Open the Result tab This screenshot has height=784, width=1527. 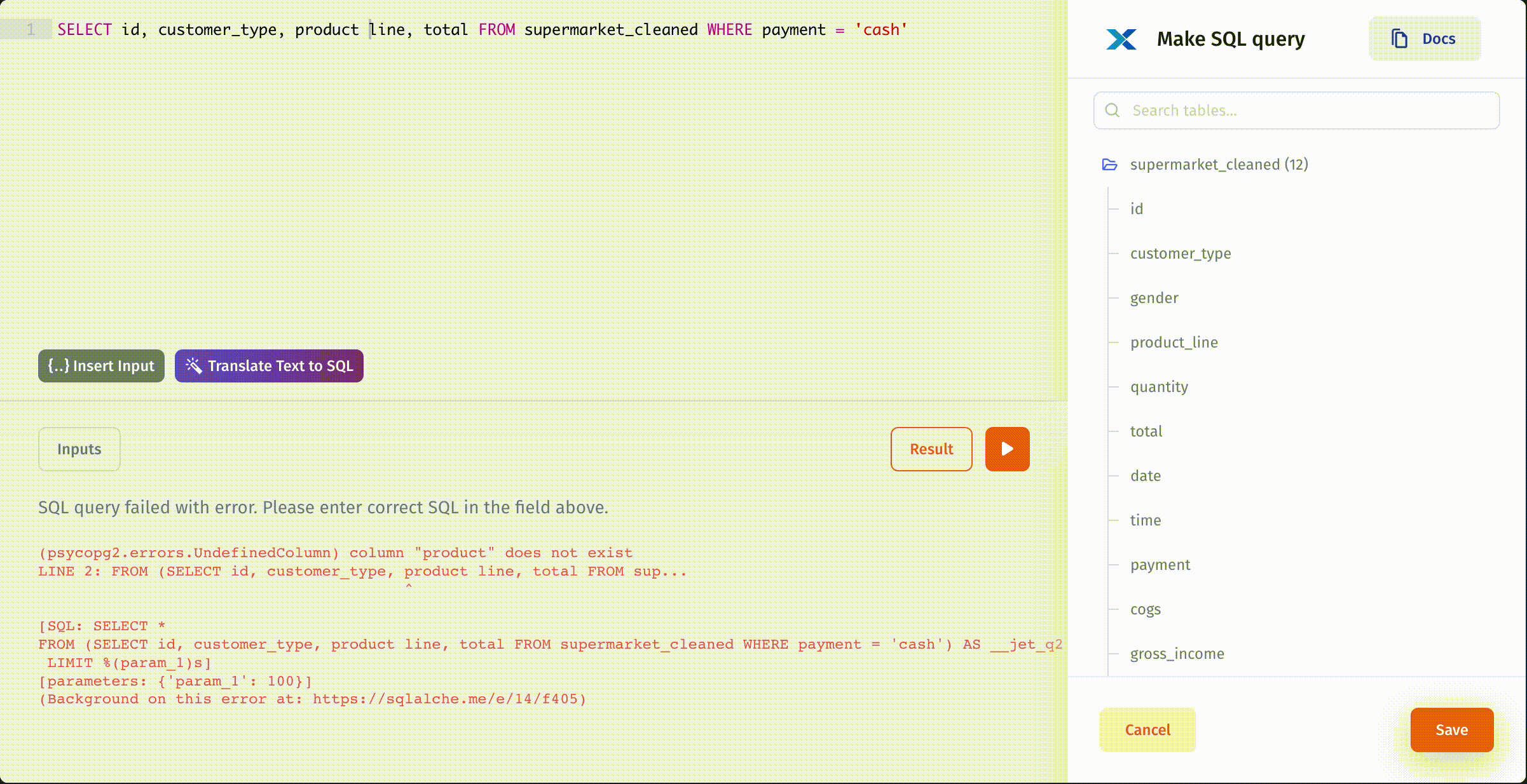pos(931,449)
